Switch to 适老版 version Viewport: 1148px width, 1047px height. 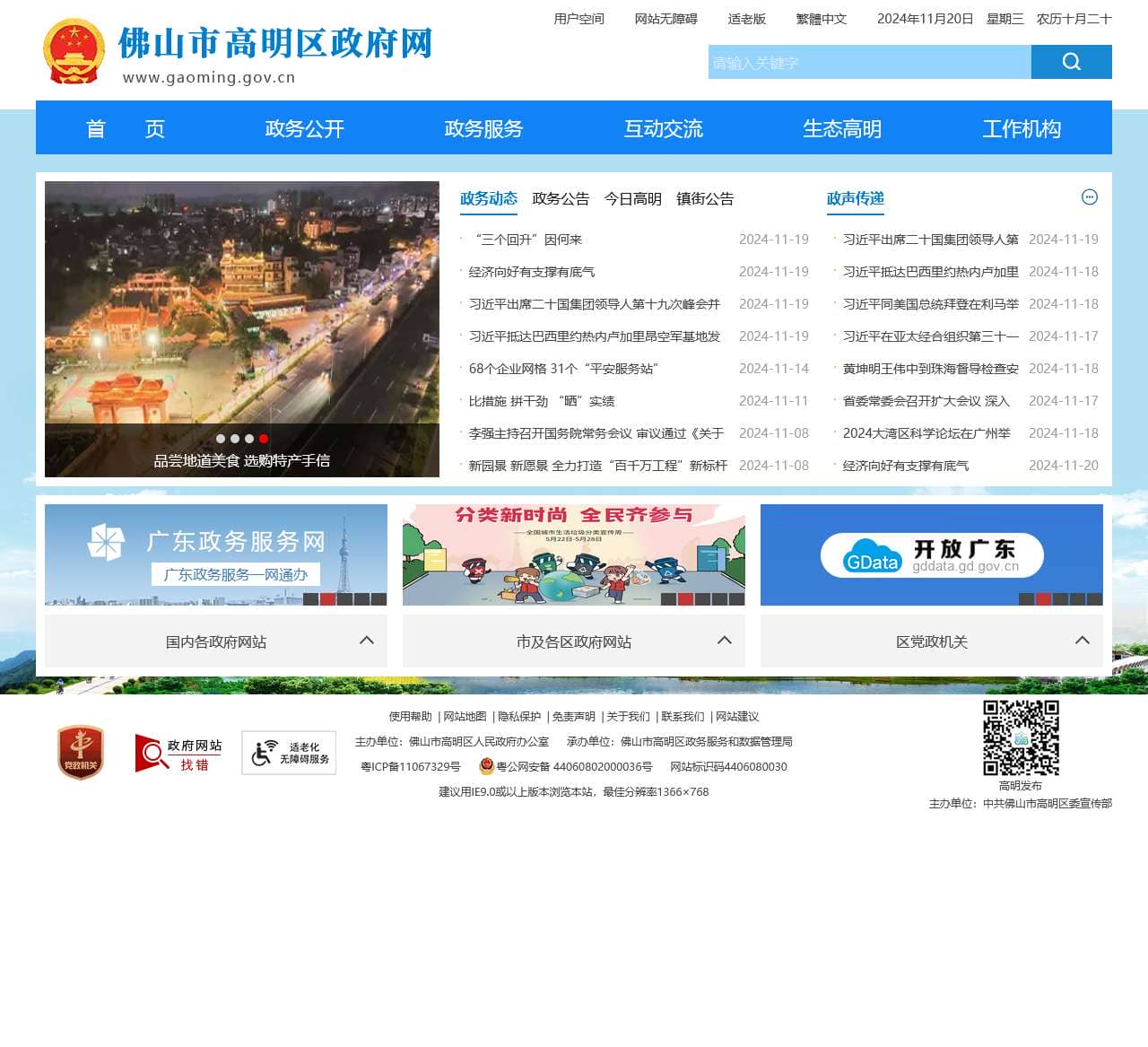click(747, 19)
